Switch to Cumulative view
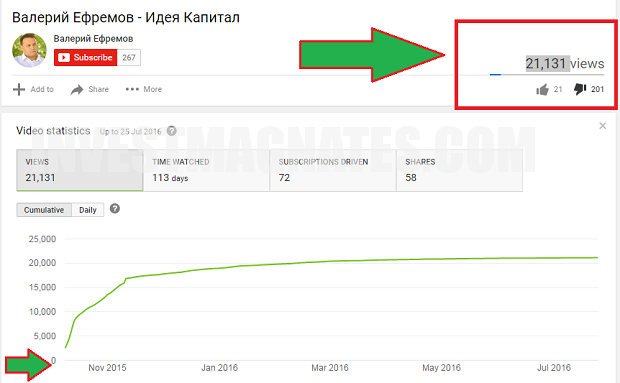Screen dimensions: 620x383 (x=44, y=210)
